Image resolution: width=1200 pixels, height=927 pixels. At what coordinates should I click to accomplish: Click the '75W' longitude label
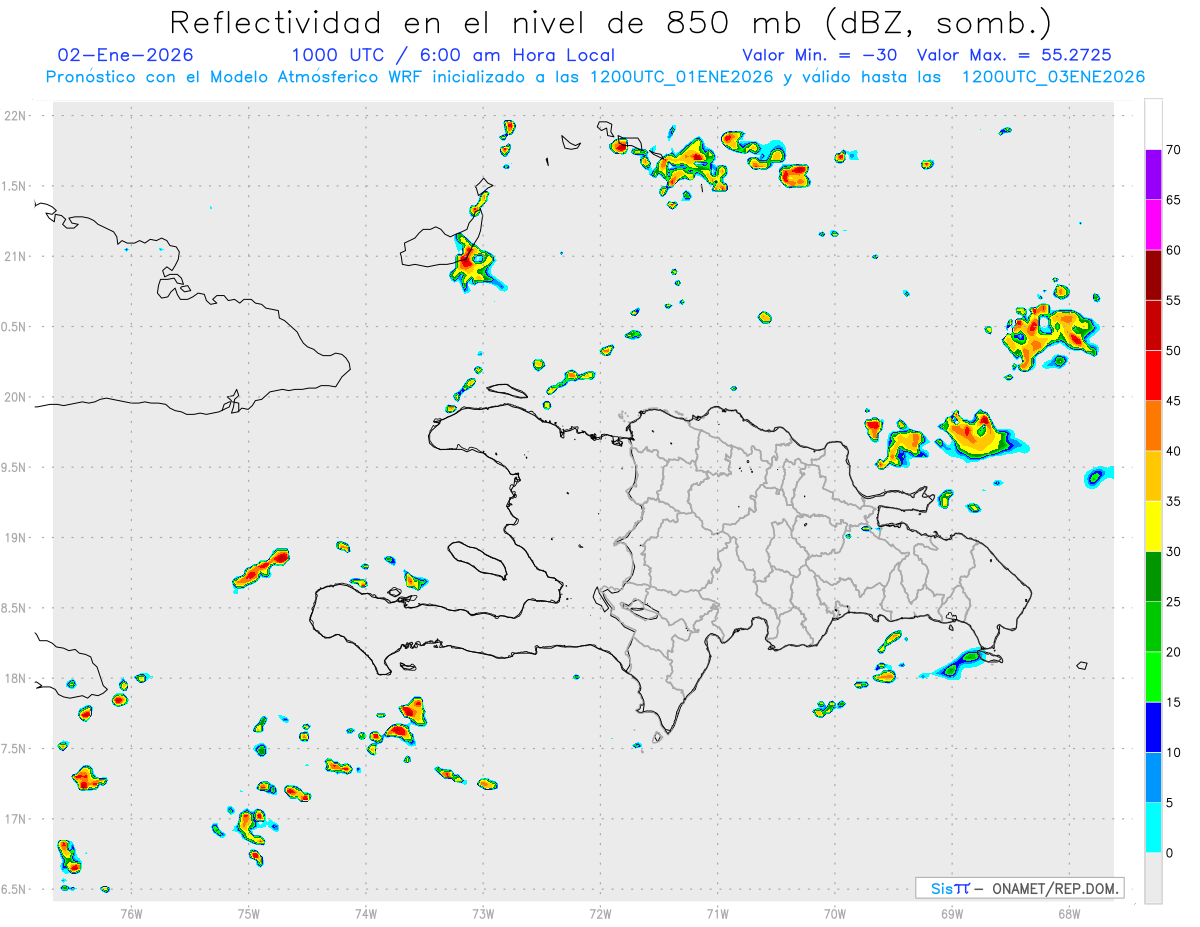pyautogui.click(x=248, y=913)
